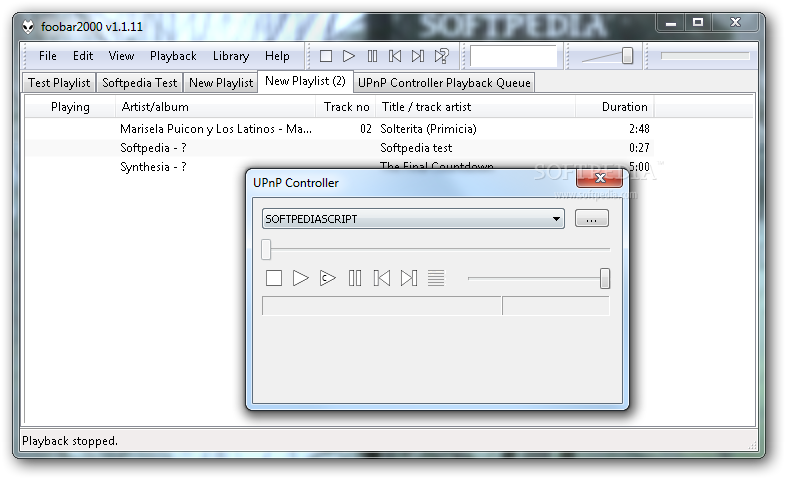Sort by Duration column header

pyautogui.click(x=615, y=107)
